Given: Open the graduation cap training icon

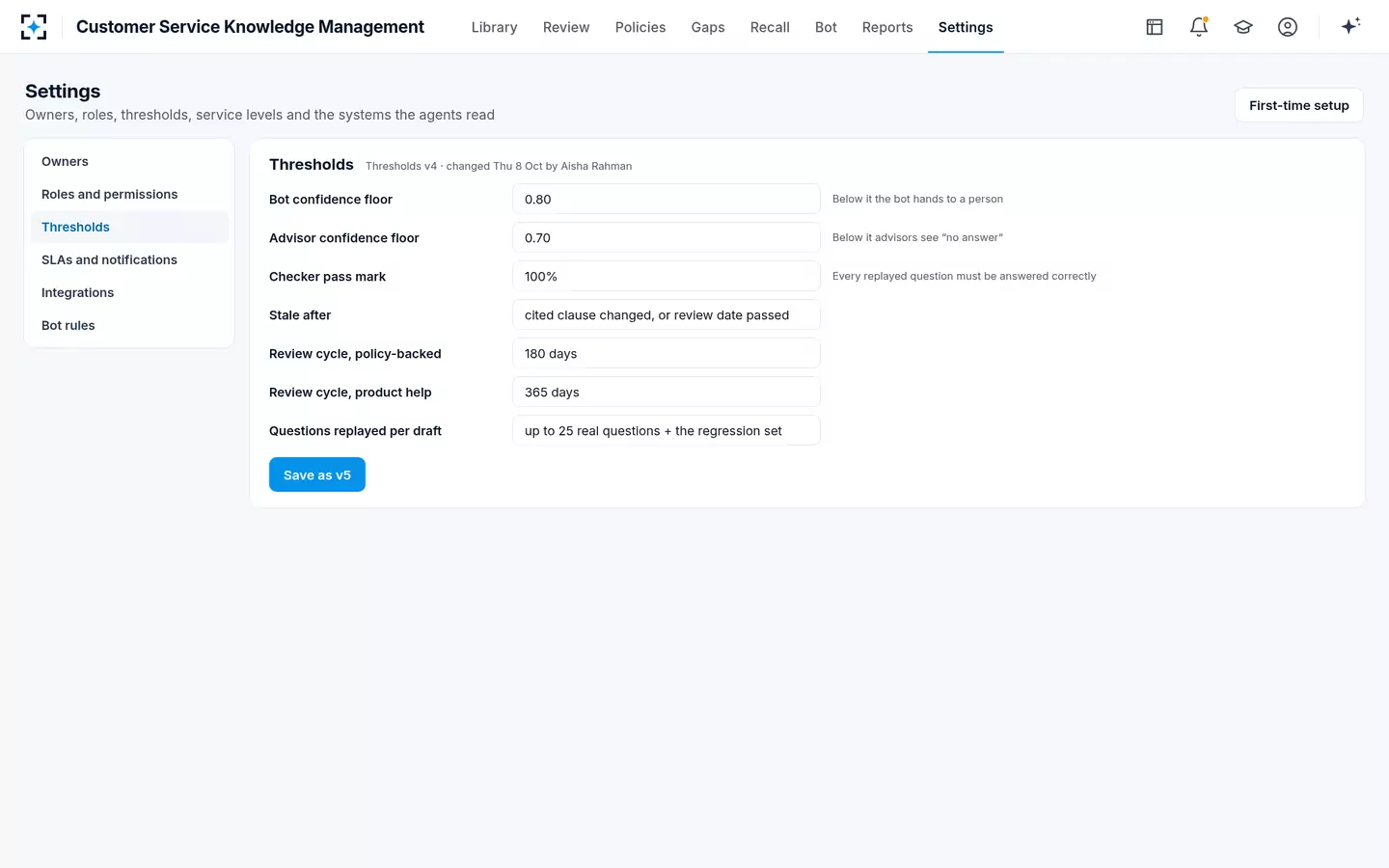Looking at the screenshot, I should 1243,27.
